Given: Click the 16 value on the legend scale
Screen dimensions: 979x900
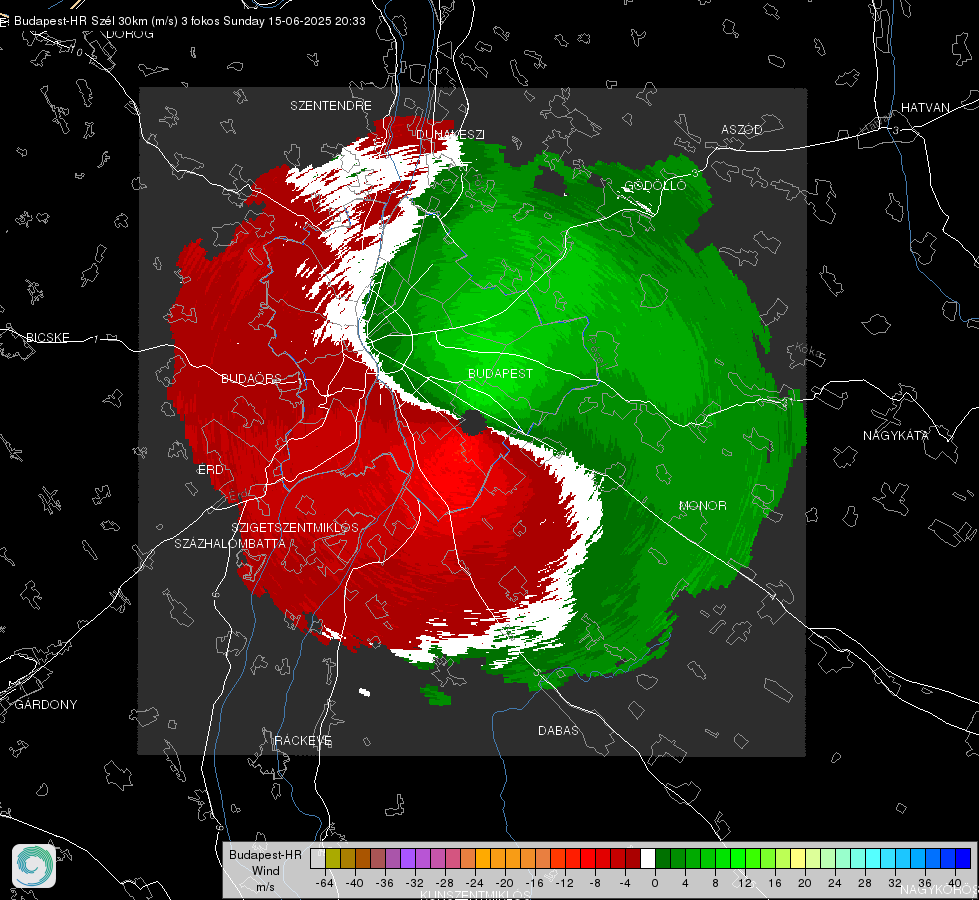Looking at the screenshot, I should (x=775, y=883).
